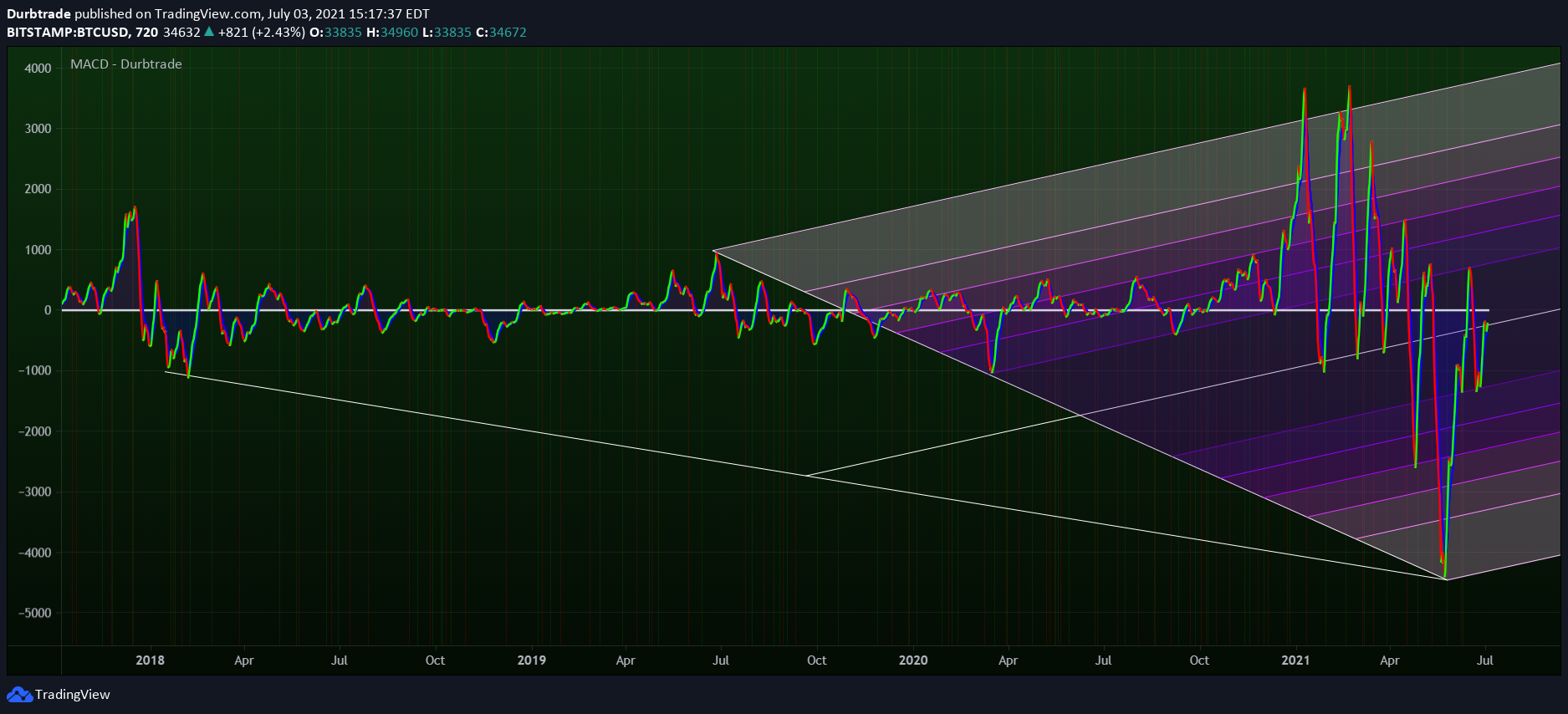Click the 0 level on price axis

pyautogui.click(x=48, y=310)
